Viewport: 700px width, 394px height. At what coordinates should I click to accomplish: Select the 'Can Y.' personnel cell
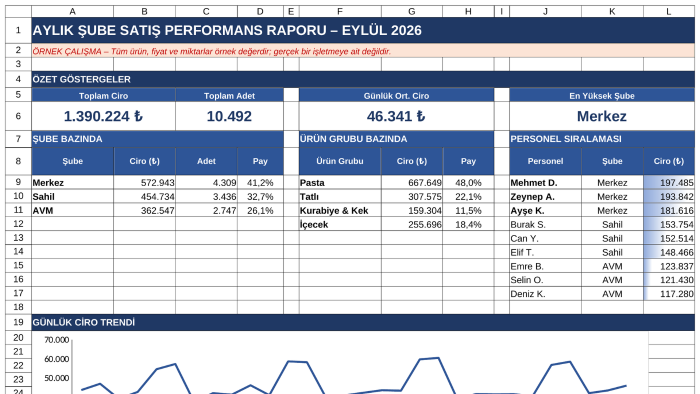point(545,238)
